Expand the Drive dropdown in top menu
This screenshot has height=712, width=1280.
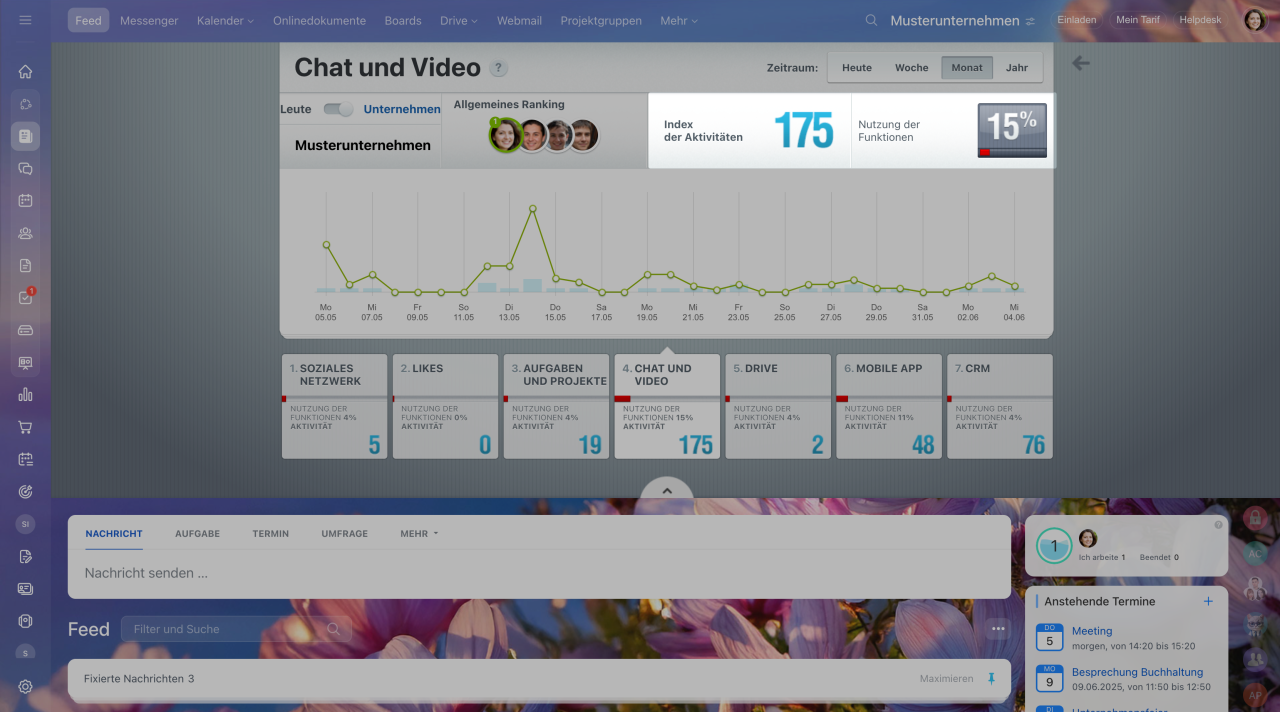[x=459, y=20]
